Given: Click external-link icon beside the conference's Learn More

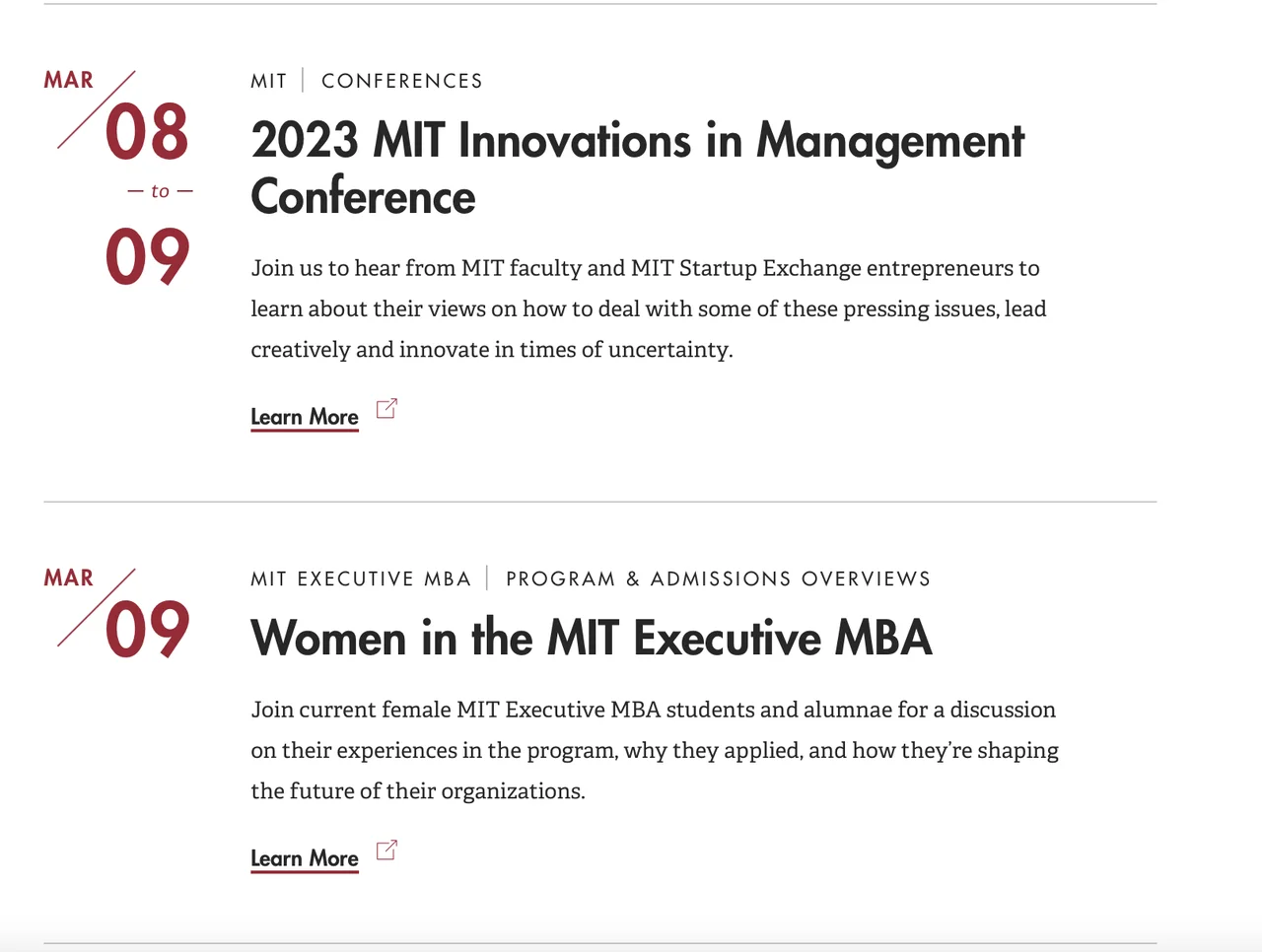Looking at the screenshot, I should point(386,409).
